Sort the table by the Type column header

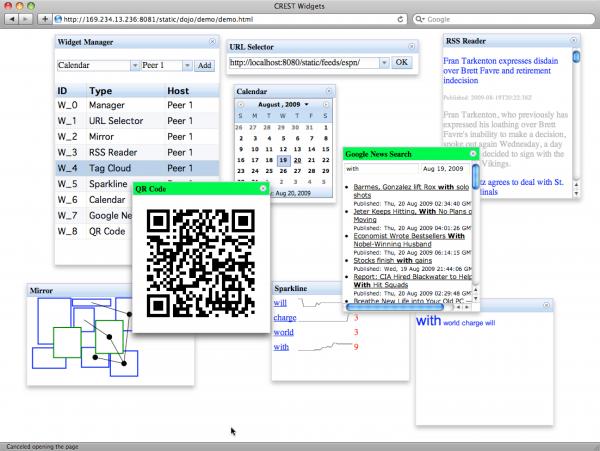click(x=126, y=91)
